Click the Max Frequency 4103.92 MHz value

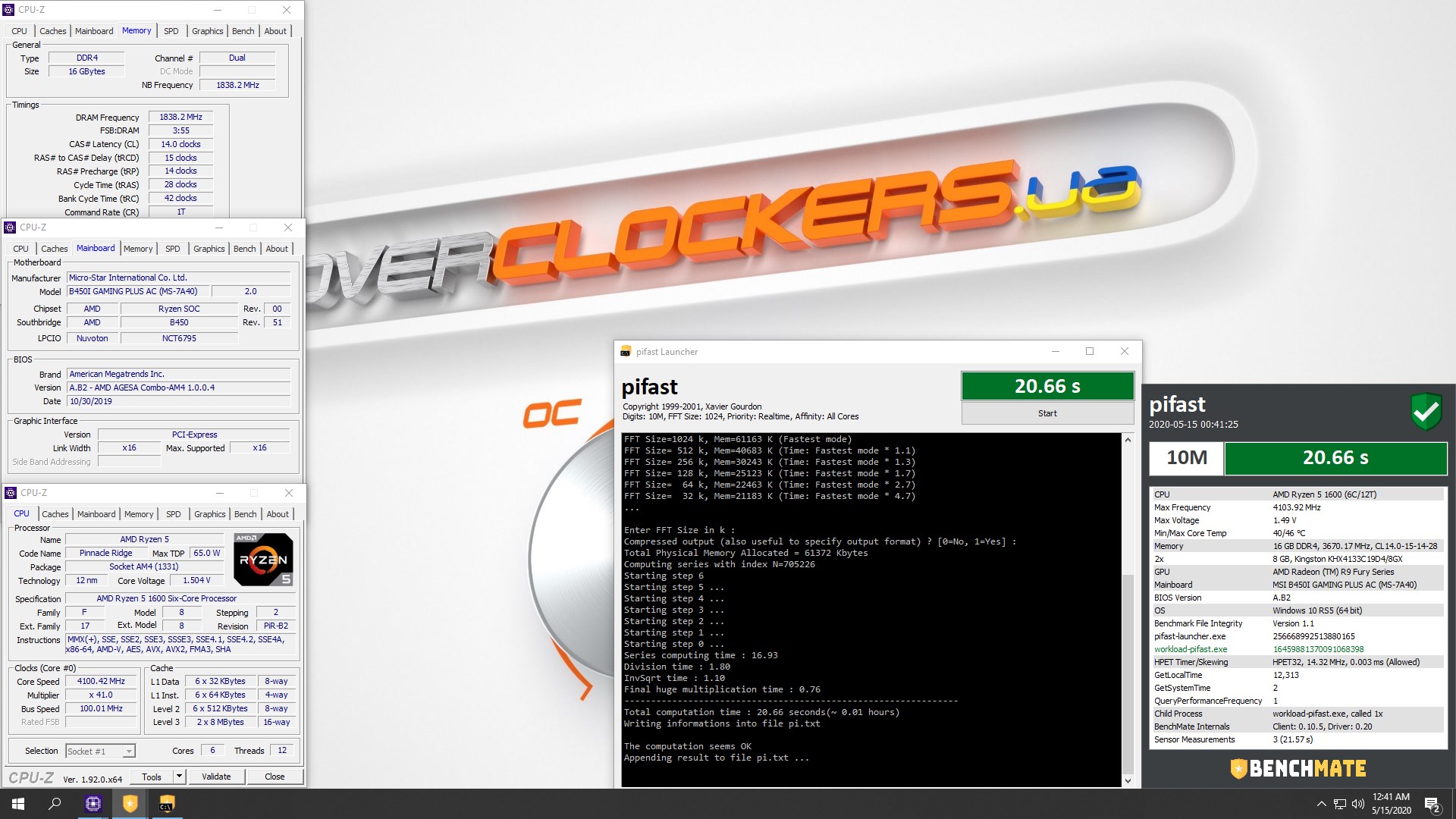[x=1296, y=507]
